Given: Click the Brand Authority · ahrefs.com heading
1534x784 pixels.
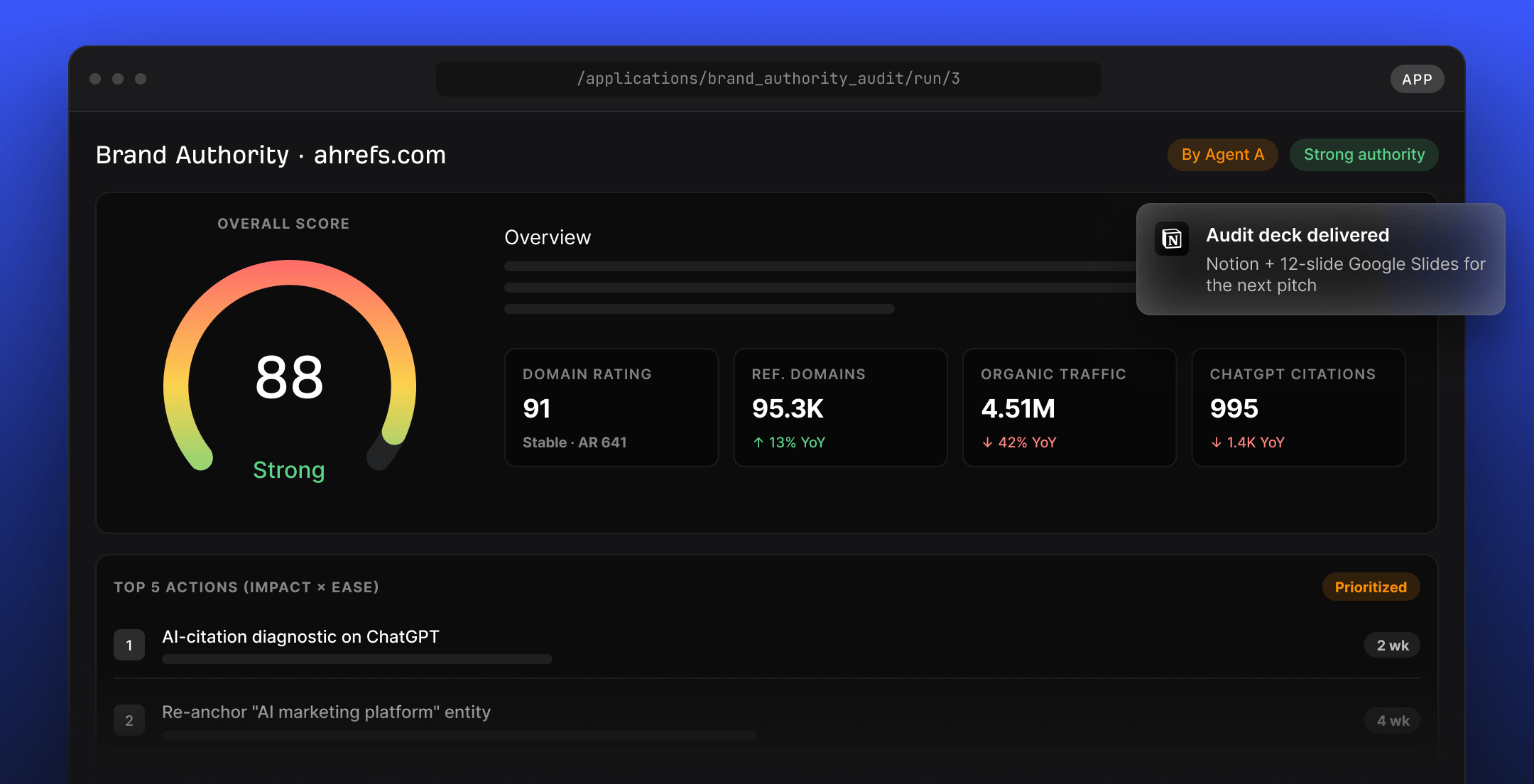Looking at the screenshot, I should point(271,155).
